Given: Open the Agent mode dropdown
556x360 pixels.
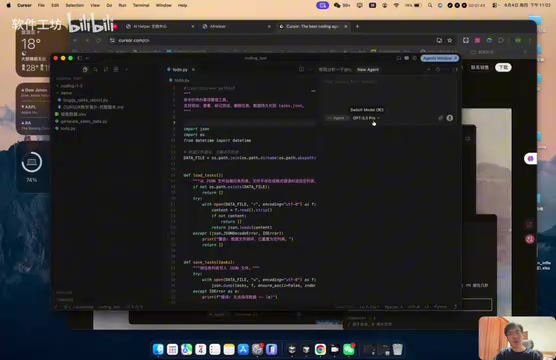Looking at the screenshot, I should click(338, 118).
